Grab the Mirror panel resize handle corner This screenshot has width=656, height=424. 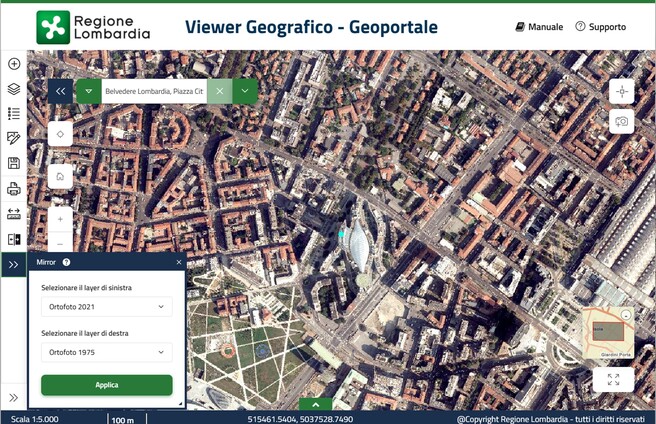tap(181, 403)
